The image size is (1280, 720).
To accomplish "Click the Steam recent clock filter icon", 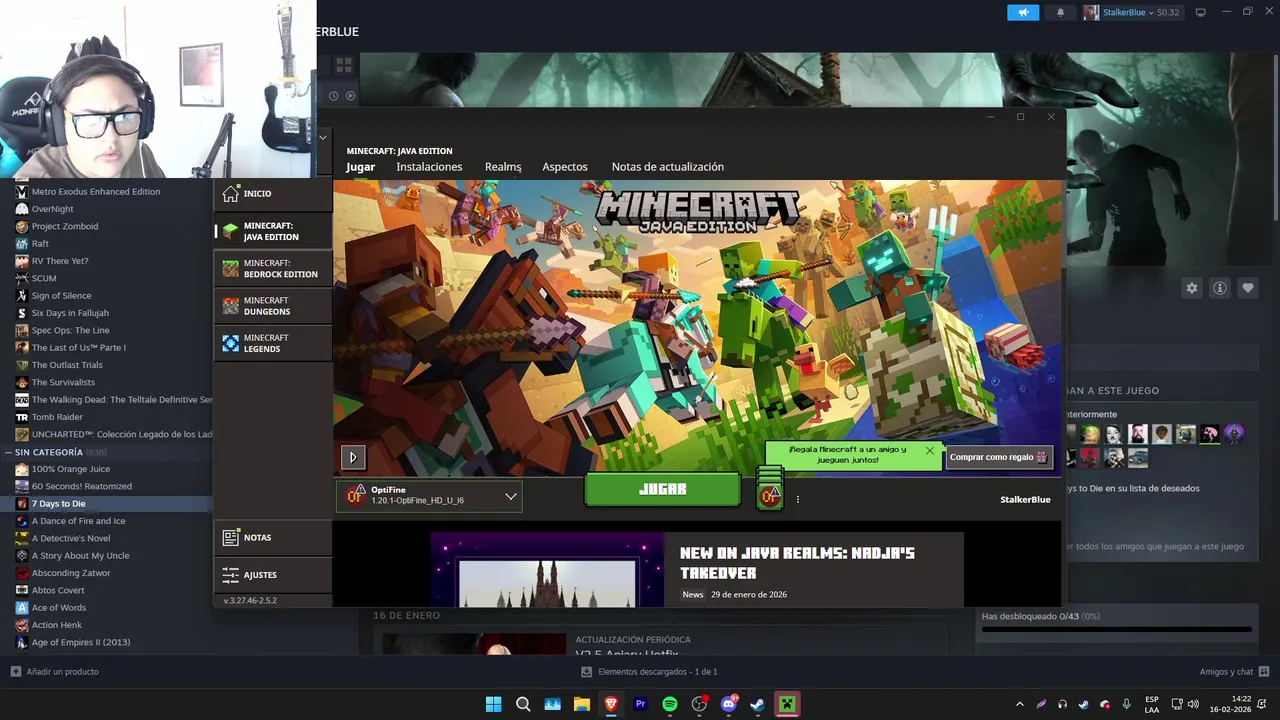I will click(x=334, y=96).
